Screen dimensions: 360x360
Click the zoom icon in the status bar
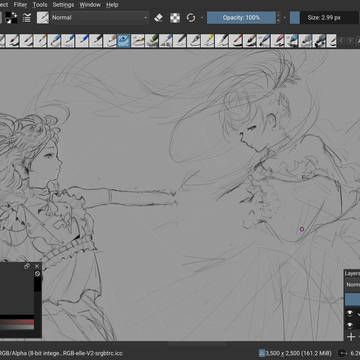click(342, 353)
